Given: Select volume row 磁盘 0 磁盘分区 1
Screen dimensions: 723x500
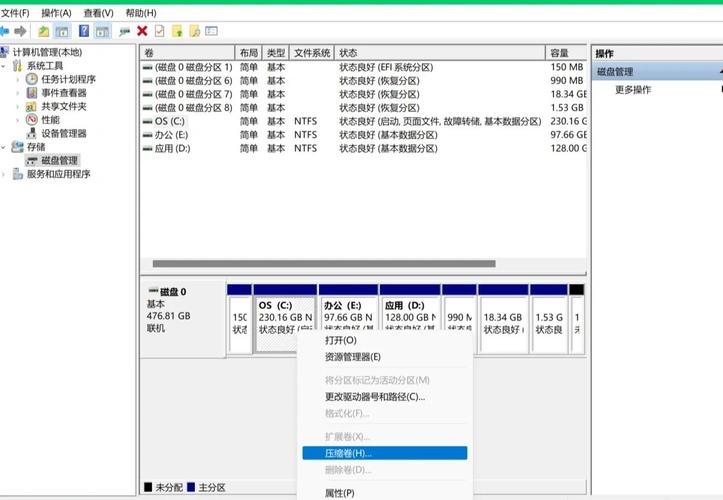Looking at the screenshot, I should (x=364, y=67).
